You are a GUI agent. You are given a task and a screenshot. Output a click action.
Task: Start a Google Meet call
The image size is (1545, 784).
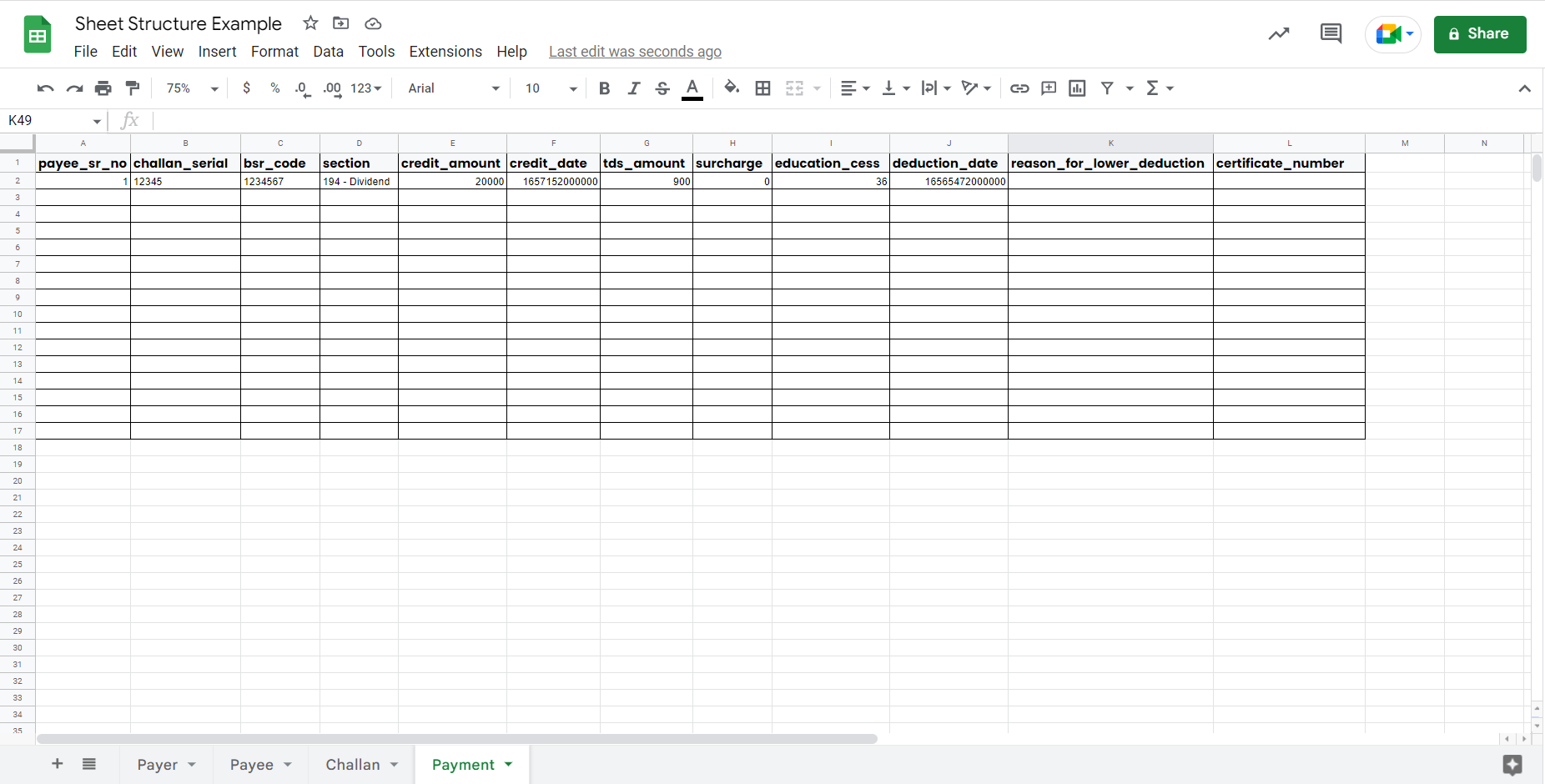pos(1393,34)
